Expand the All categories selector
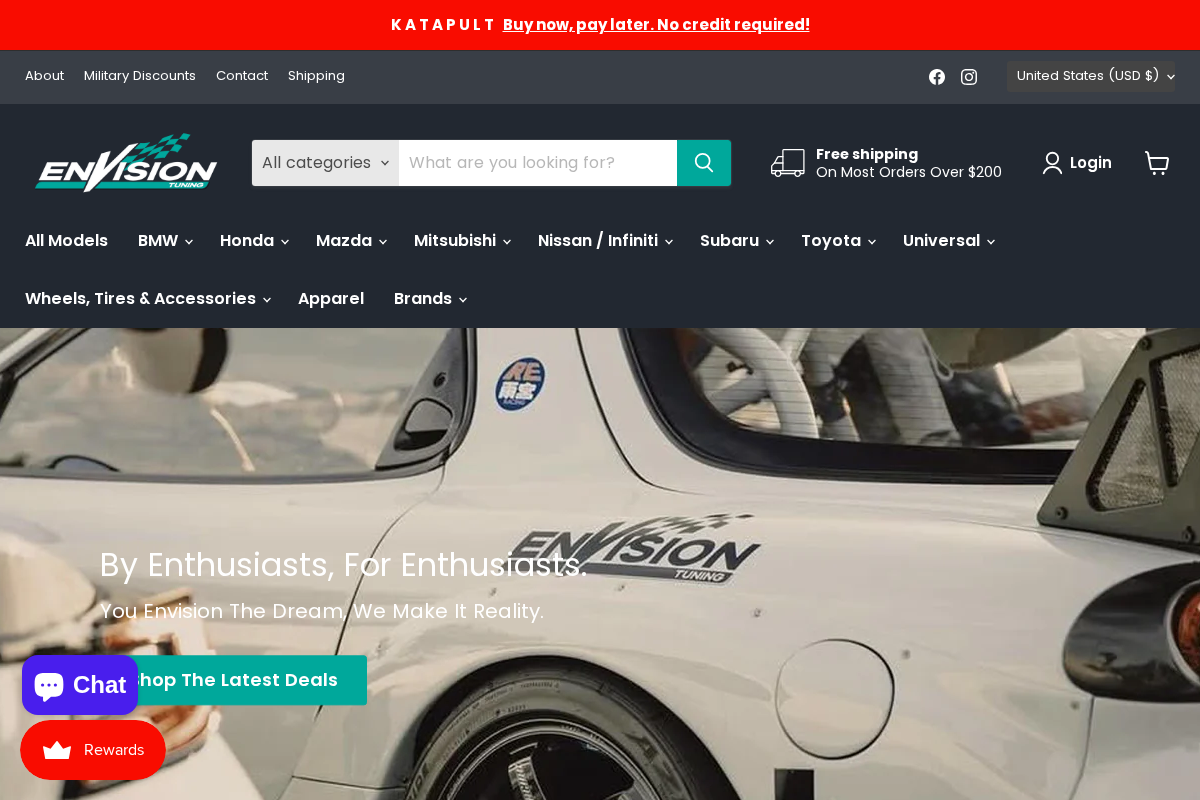Screen dimensions: 1200x800 pos(324,162)
